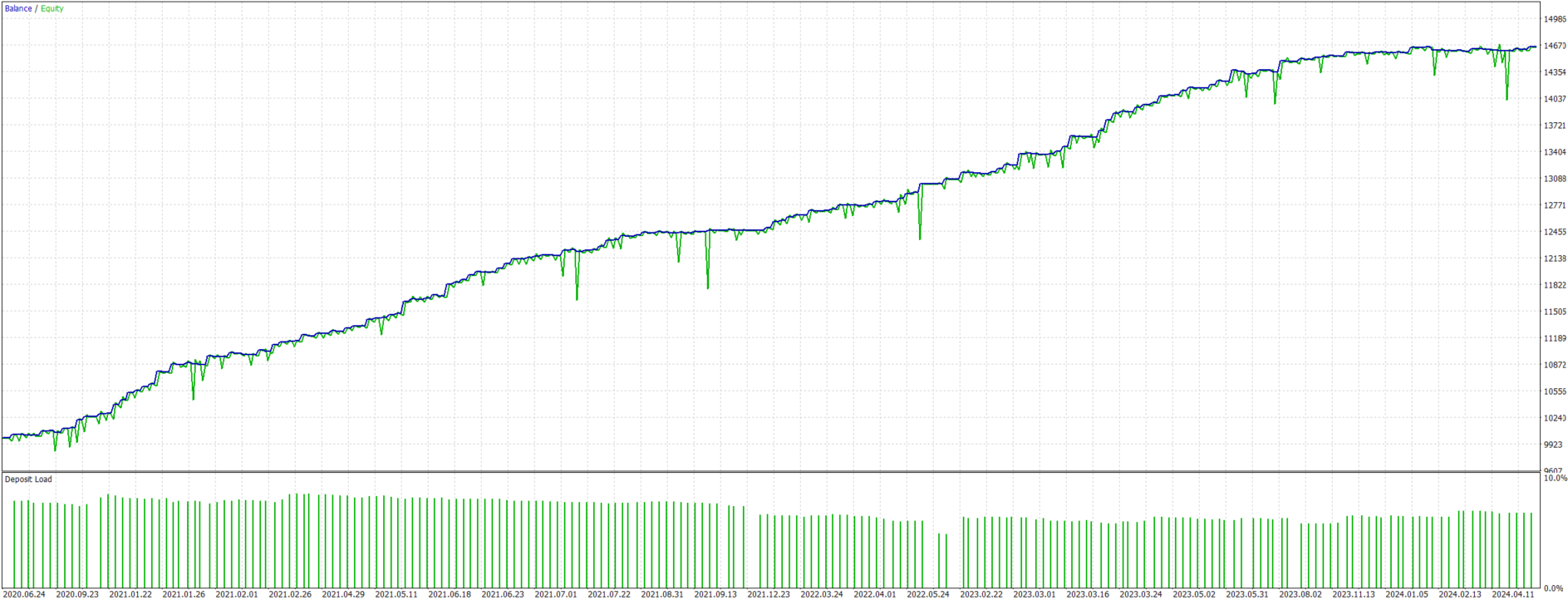Click the equity spike bottom above 2021.07.01
The height and width of the screenshot is (600, 1568).
click(577, 299)
